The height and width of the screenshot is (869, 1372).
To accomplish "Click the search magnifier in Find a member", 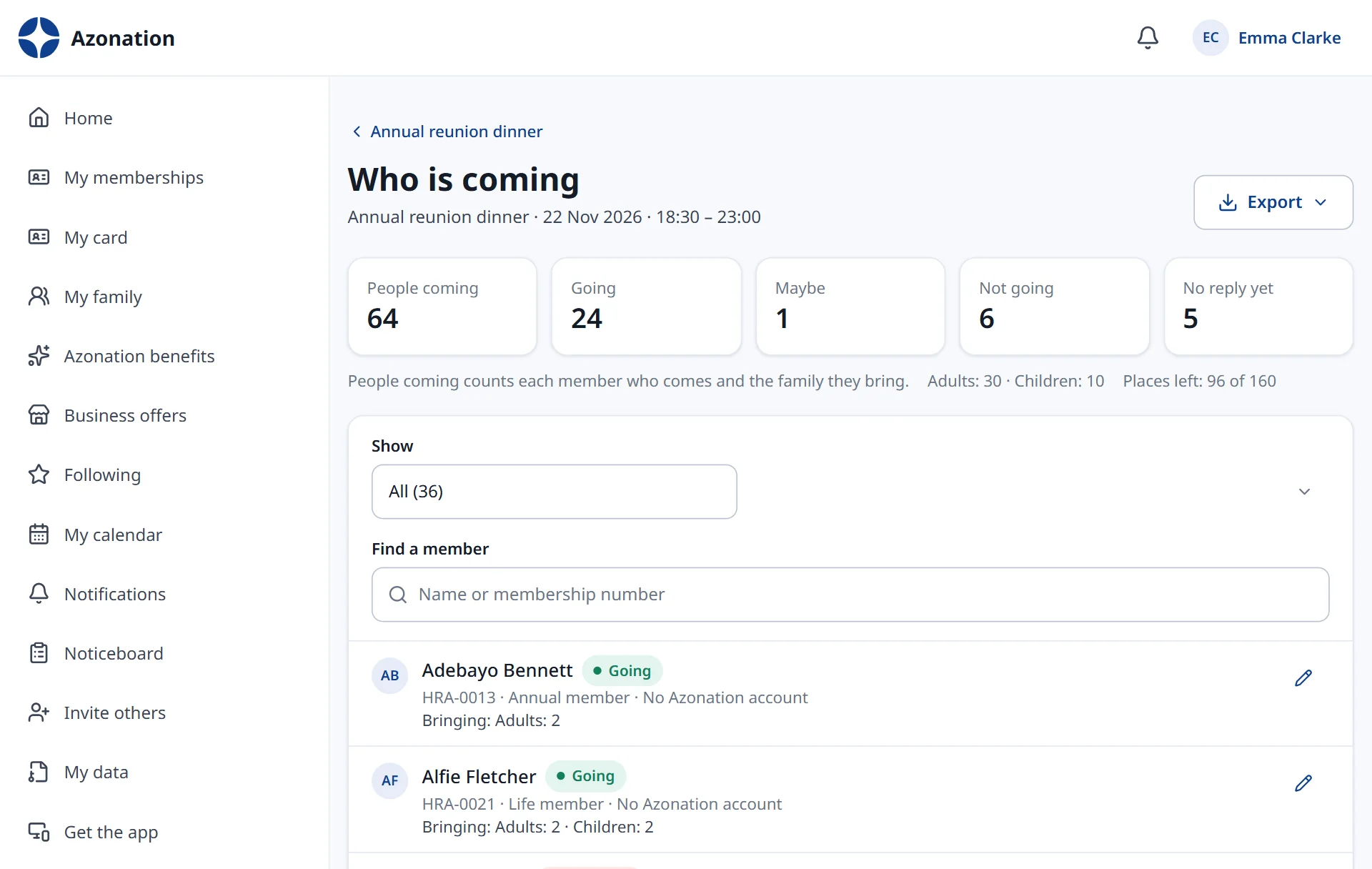I will (398, 595).
